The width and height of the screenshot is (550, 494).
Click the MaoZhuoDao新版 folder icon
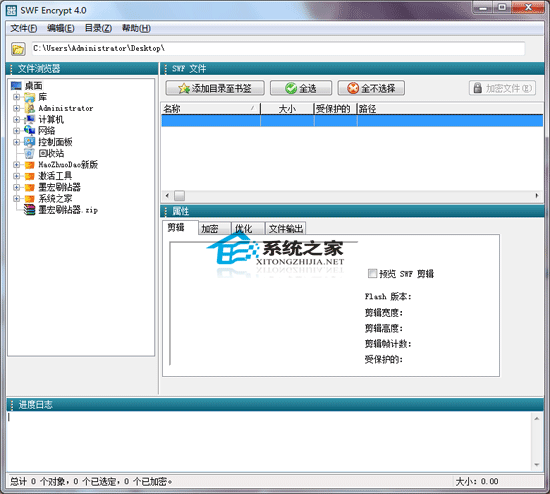pos(29,165)
